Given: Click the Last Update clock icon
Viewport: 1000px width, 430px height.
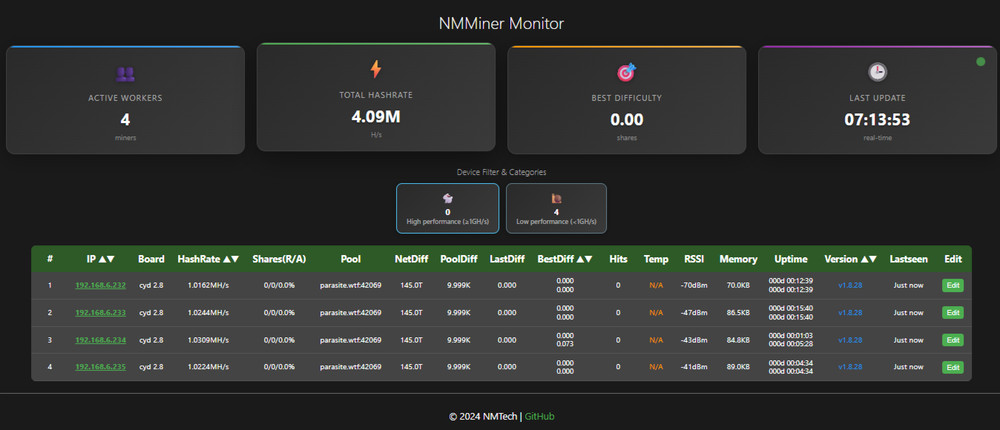Looking at the screenshot, I should coord(878,72).
